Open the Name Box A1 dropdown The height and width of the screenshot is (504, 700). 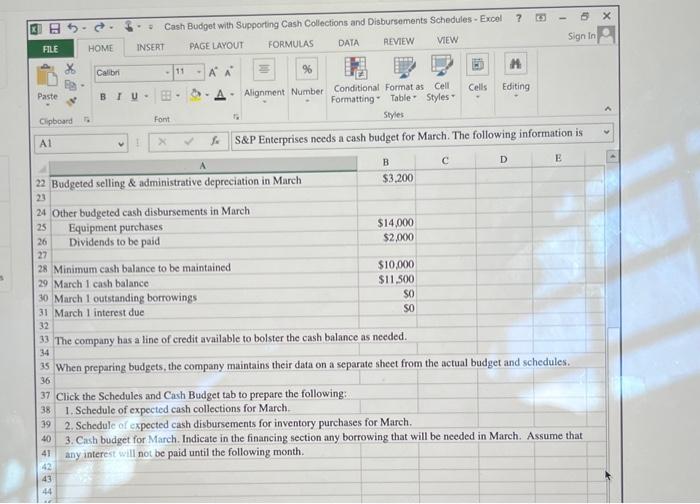[x=120, y=144]
